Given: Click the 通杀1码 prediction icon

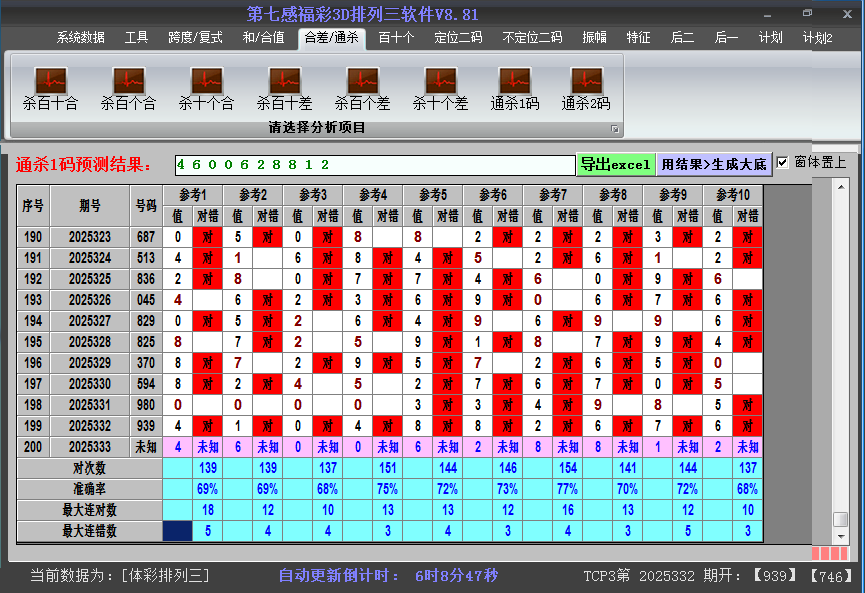Looking at the screenshot, I should [515, 88].
